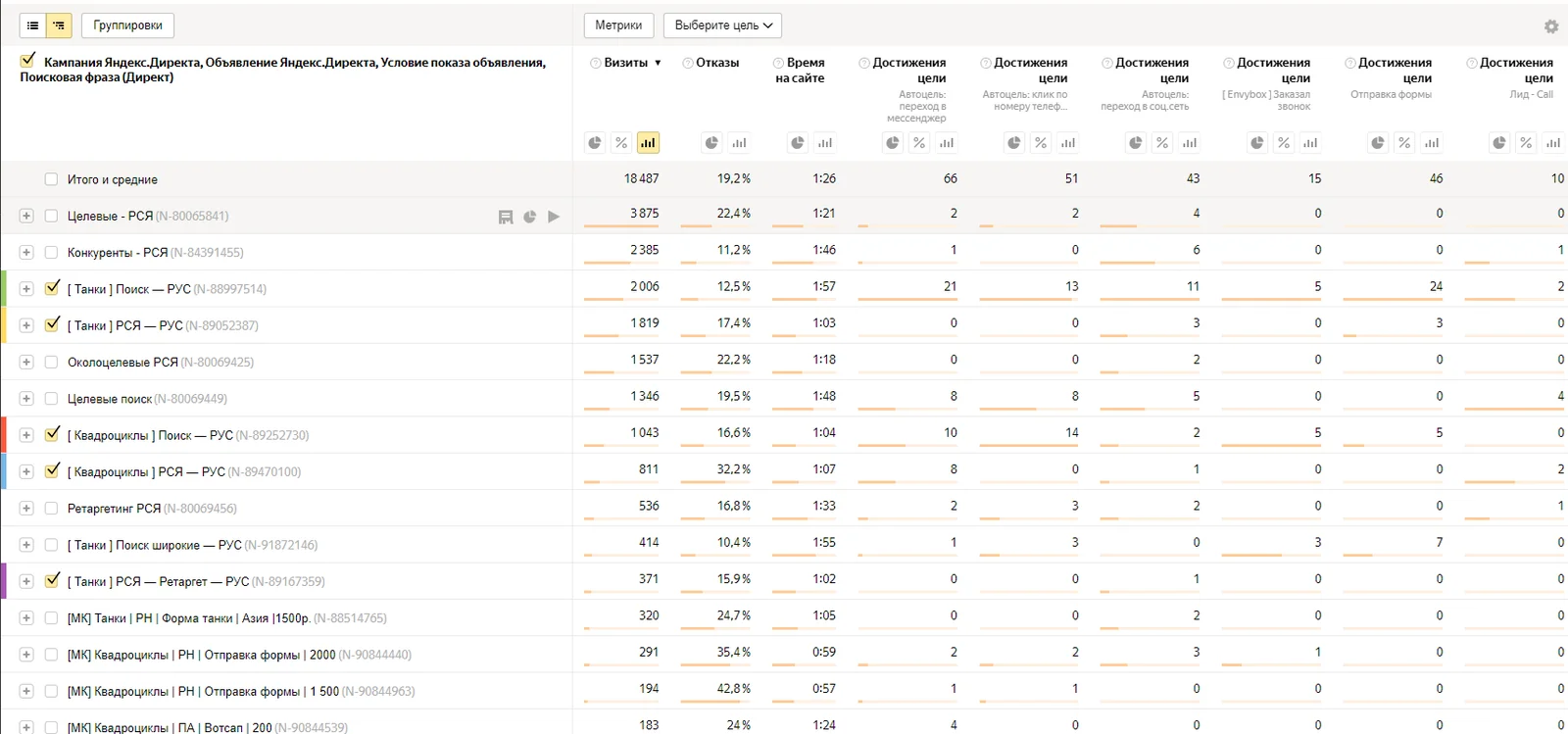Show pie chart for the Визиты column
The height and width of the screenshot is (734, 1568).
(x=595, y=143)
